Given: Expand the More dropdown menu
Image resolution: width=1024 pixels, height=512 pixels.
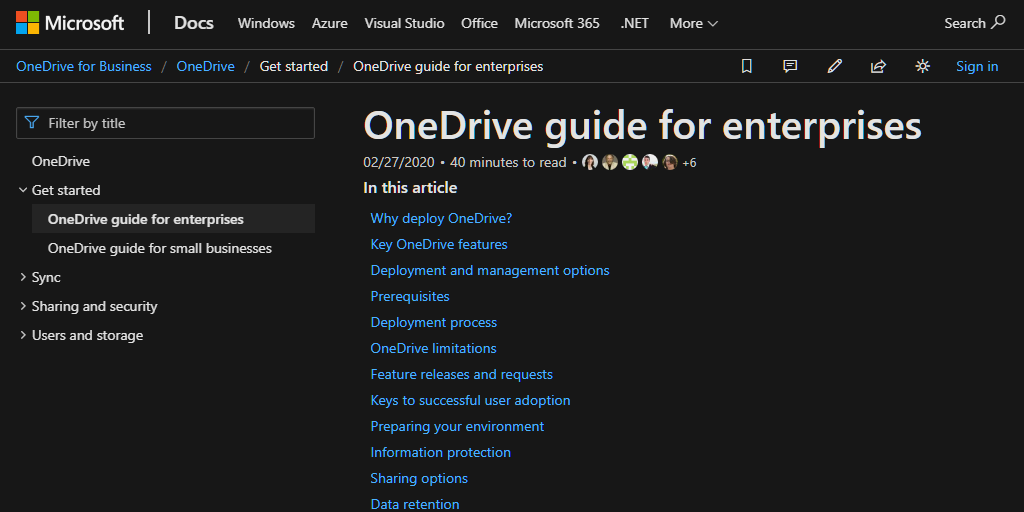Looking at the screenshot, I should pyautogui.click(x=694, y=24).
